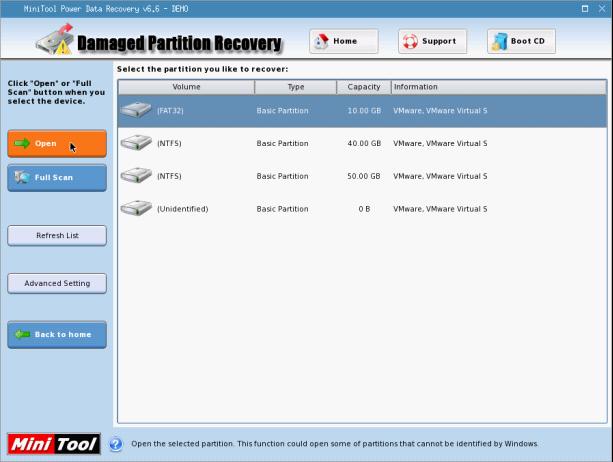Viewport: 613px width, 462px height.
Task: Click VMware info in the 50.00 GB row
Action: (x=440, y=176)
